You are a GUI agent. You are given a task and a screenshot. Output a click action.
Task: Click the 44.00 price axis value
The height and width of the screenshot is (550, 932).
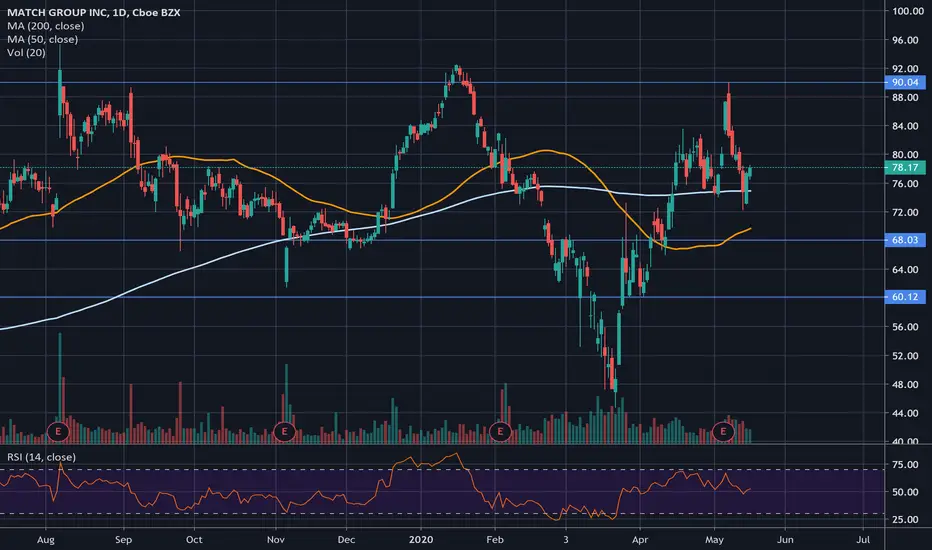[905, 413]
